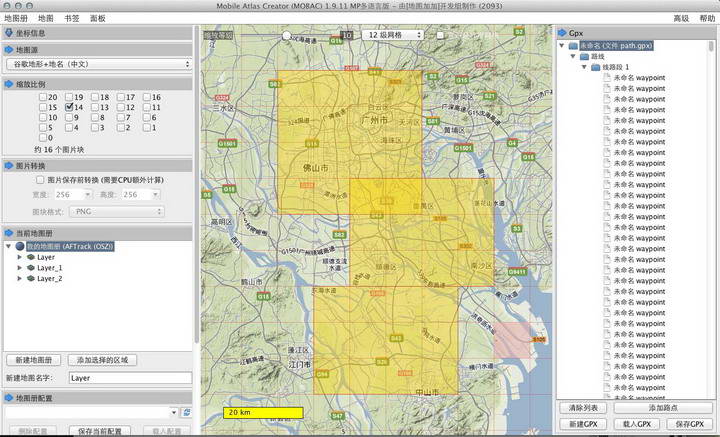
Task: Click the Layer layer icon
Action: coord(31,257)
